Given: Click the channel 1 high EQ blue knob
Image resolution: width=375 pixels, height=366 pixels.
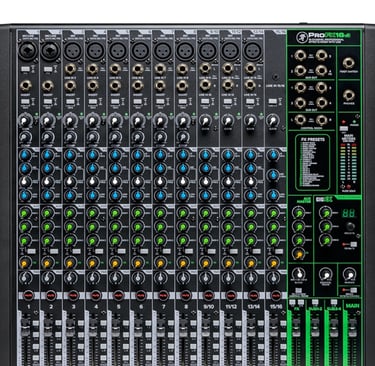Looking at the screenshot, I should pos(26,156).
